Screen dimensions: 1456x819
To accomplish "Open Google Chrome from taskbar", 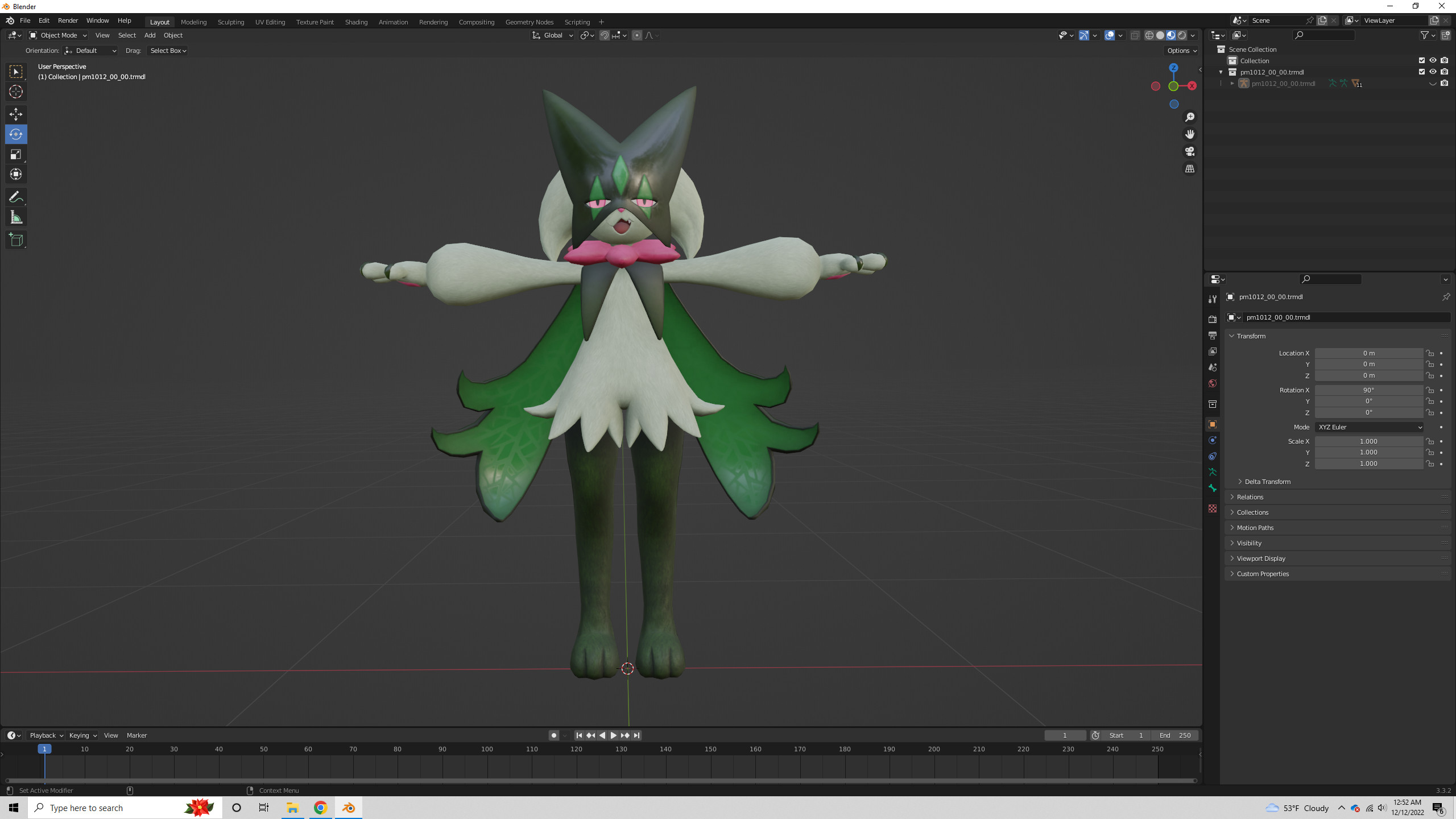I will tap(321, 808).
